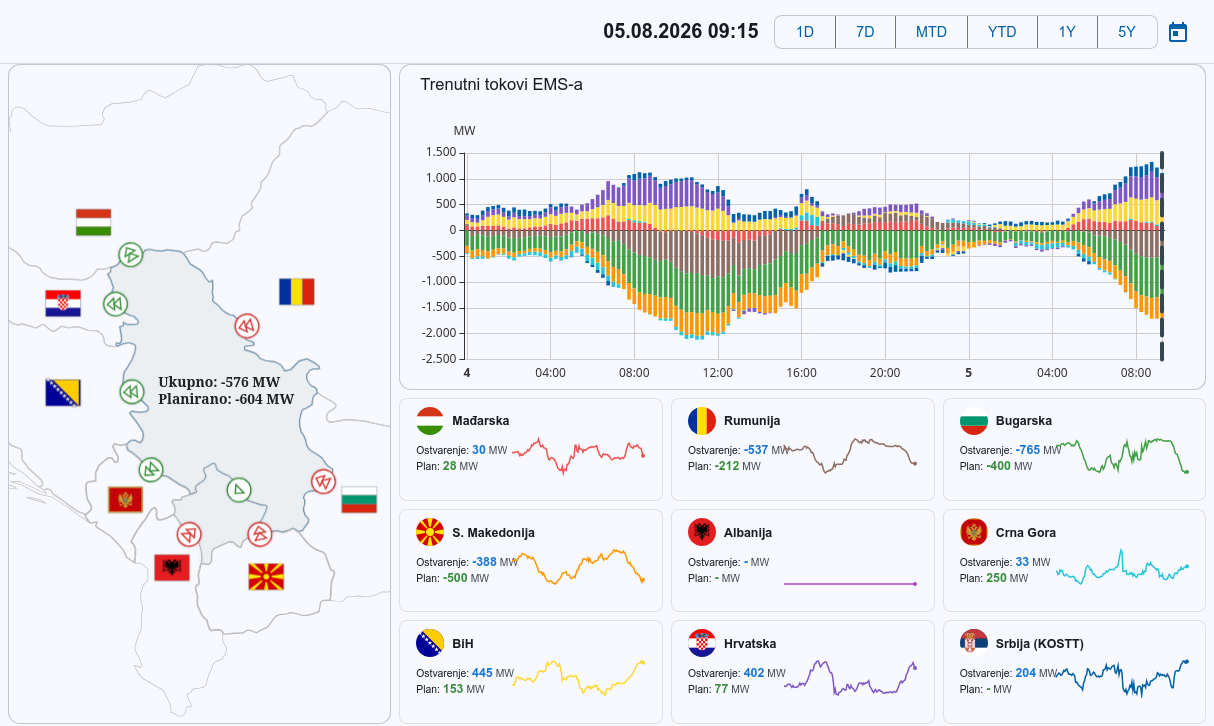1214x726 pixels.
Task: Click the chart's current-time dashed marker
Action: coord(1162,256)
